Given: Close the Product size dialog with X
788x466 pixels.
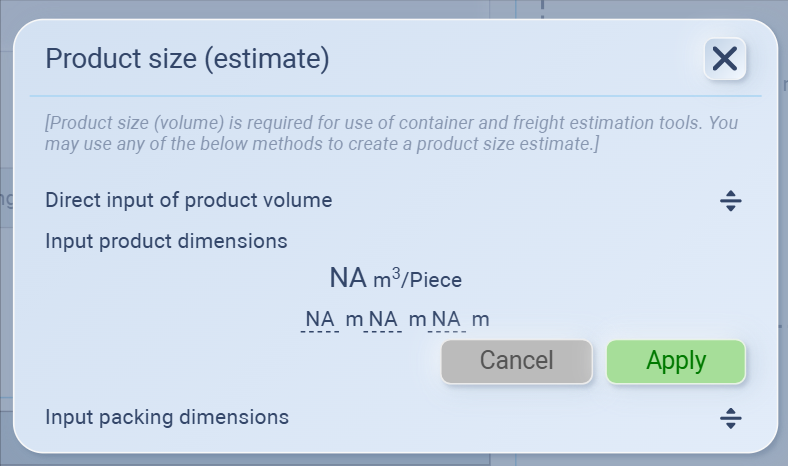Looking at the screenshot, I should [x=724, y=59].
